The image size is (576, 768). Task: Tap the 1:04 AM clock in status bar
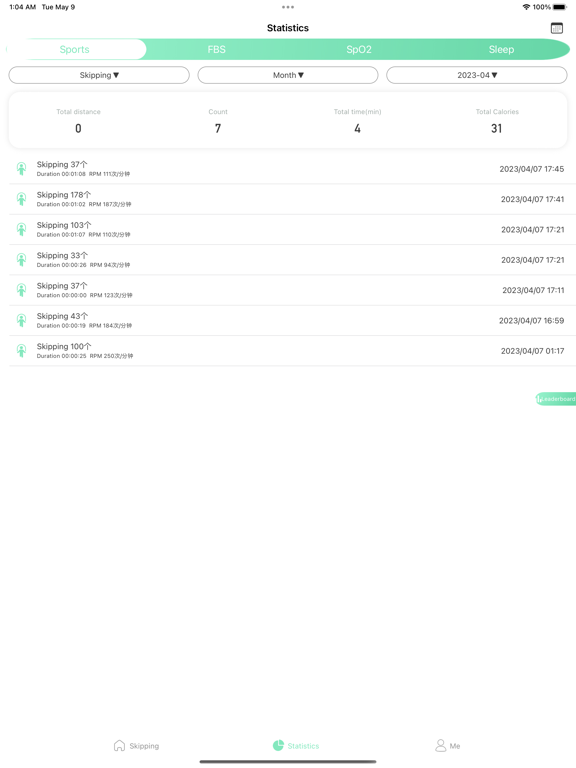[x=23, y=7]
